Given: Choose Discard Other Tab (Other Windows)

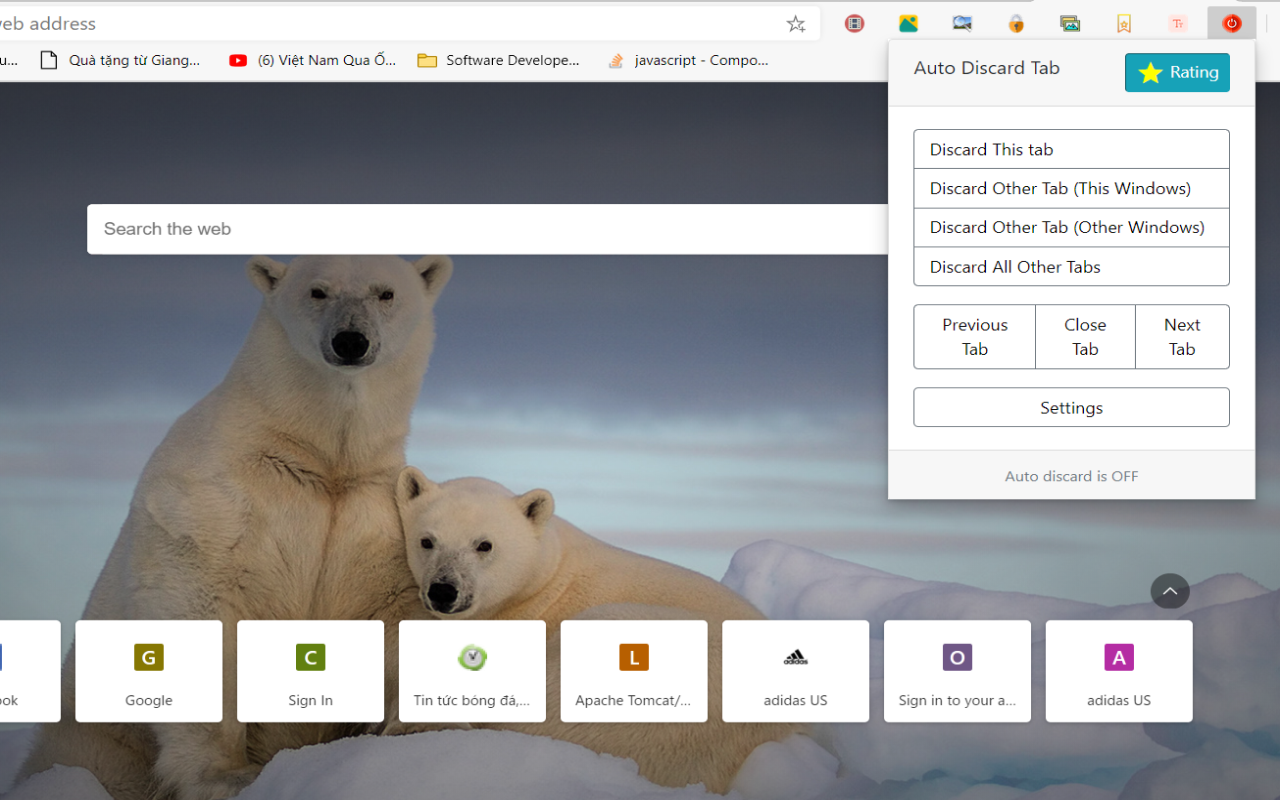Looking at the screenshot, I should 1071,227.
